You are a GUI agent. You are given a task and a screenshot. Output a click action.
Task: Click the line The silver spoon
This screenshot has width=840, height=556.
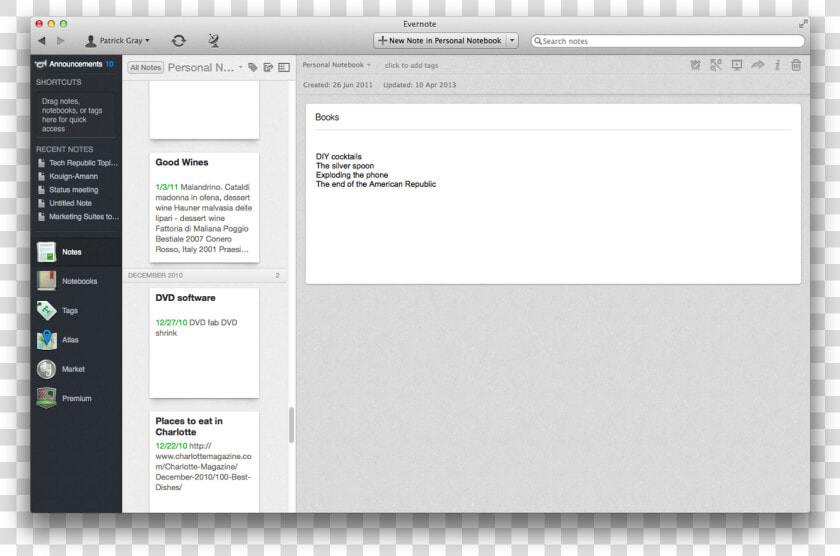(x=345, y=166)
